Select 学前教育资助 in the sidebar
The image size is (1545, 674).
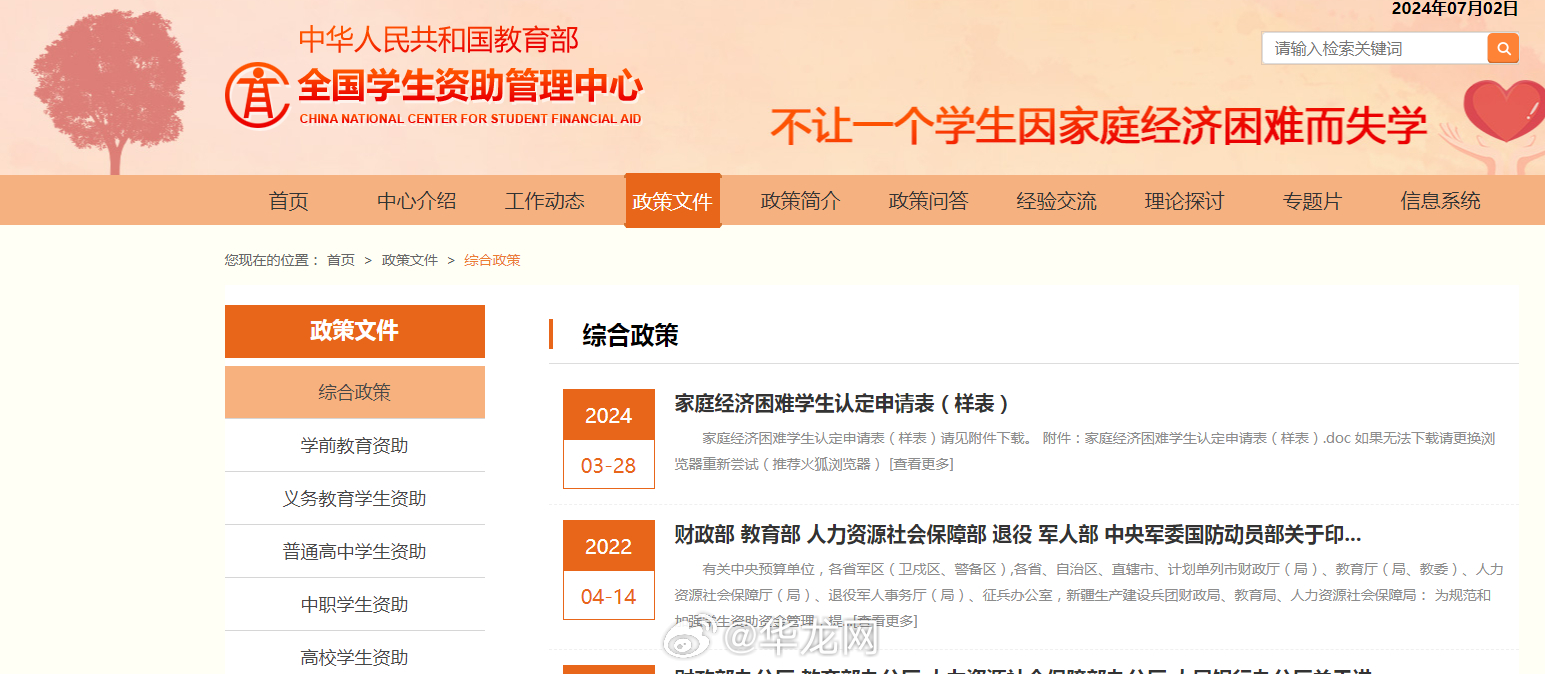point(355,445)
